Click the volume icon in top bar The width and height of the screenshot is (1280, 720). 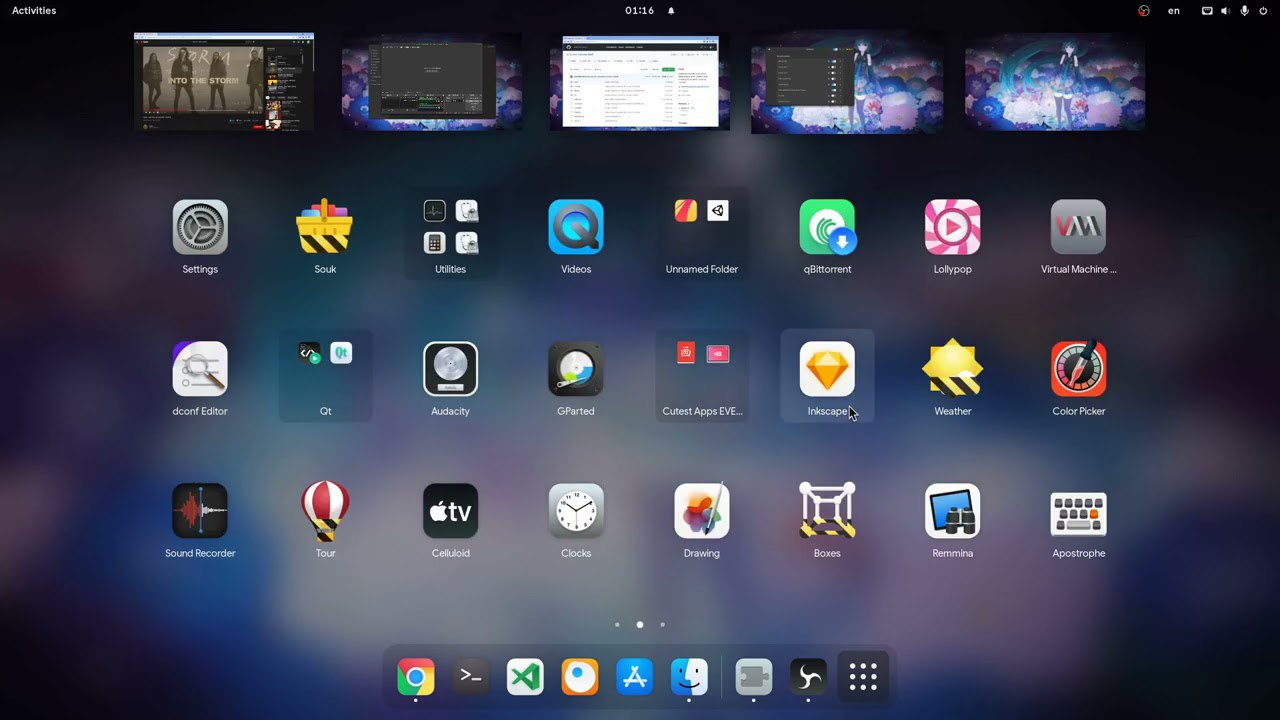pos(1225,10)
